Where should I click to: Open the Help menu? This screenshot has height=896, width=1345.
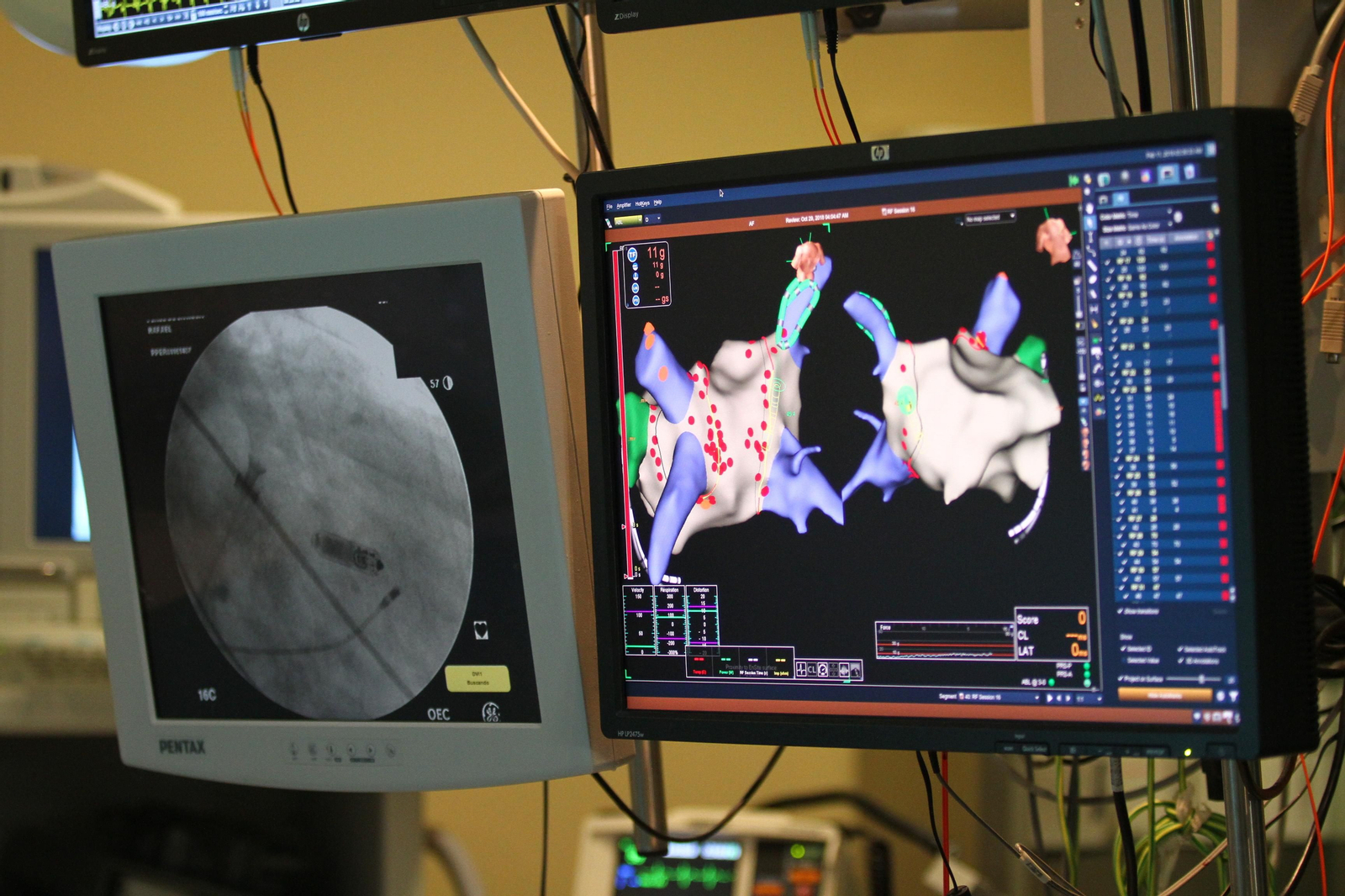coord(658,203)
